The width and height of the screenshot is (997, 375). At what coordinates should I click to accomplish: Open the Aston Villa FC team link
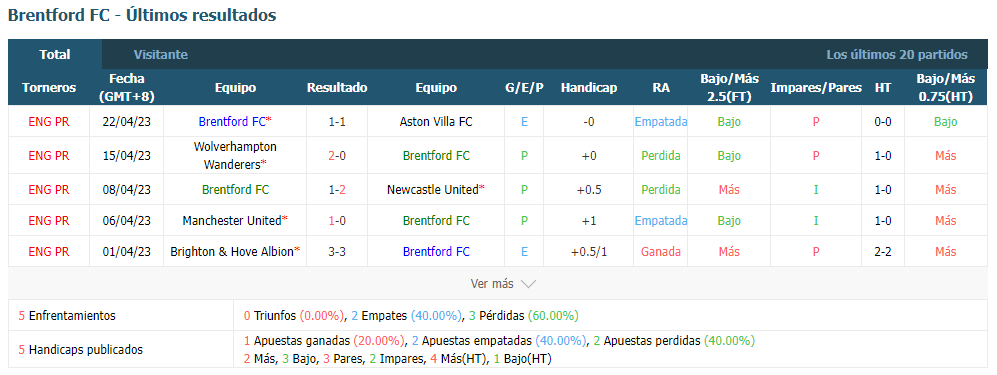[x=436, y=121]
